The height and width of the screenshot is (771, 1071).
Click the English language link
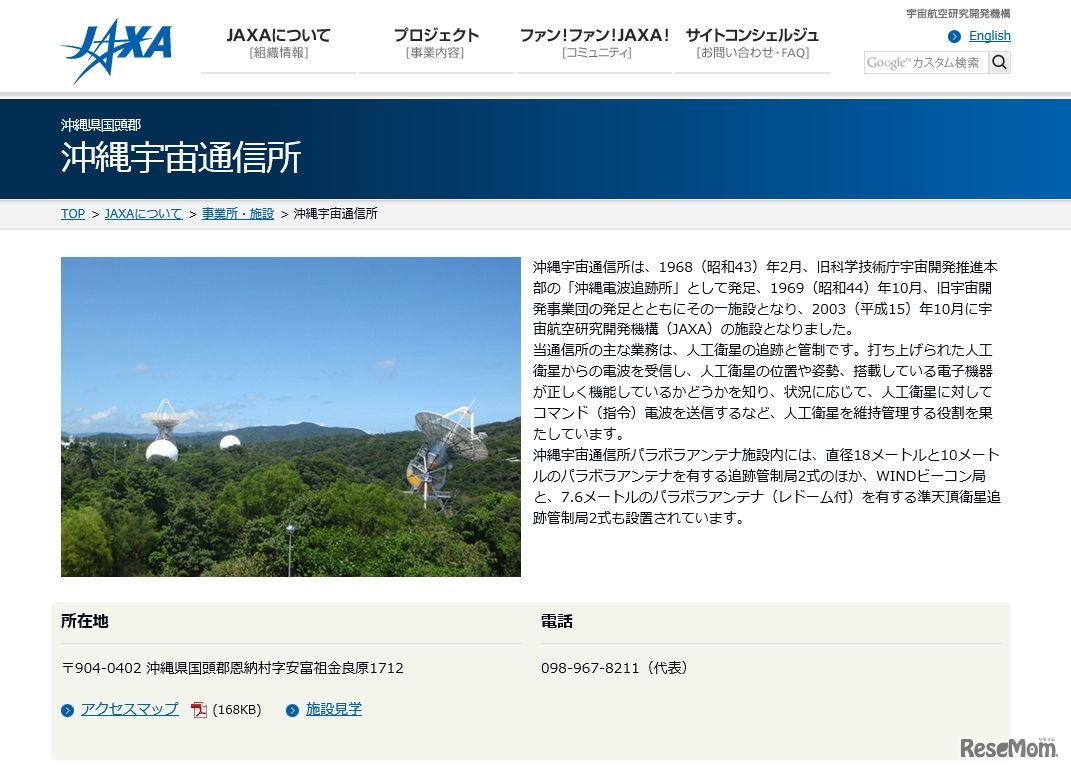click(x=989, y=36)
